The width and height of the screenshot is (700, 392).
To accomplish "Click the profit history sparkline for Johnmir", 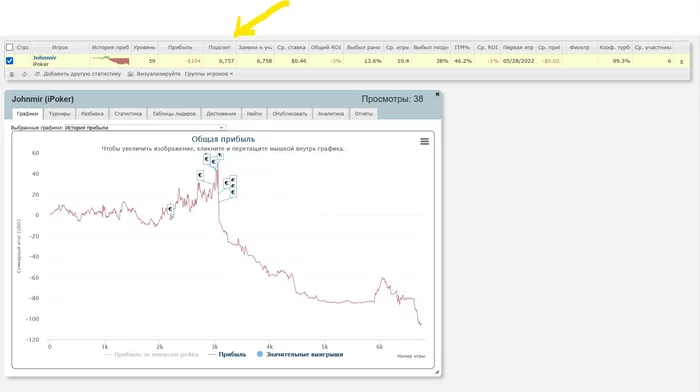I will tap(110, 60).
